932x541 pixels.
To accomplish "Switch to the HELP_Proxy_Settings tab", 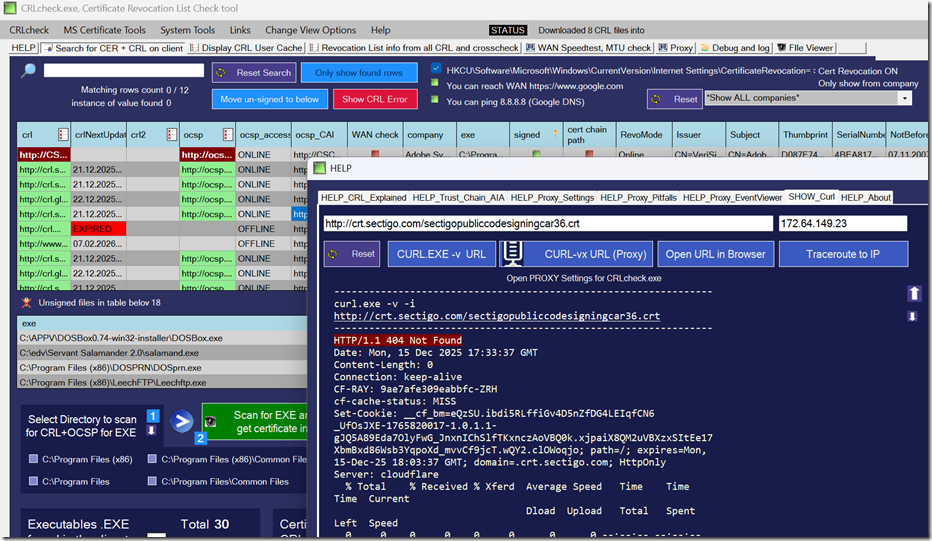I will coord(553,198).
